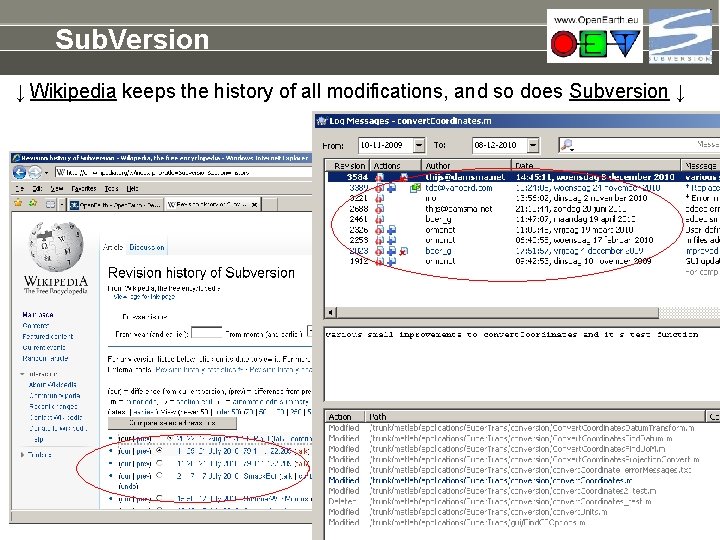This screenshot has width=720, height=540.
Task: Open the Article tab on Wikipedia
Action: point(113,247)
